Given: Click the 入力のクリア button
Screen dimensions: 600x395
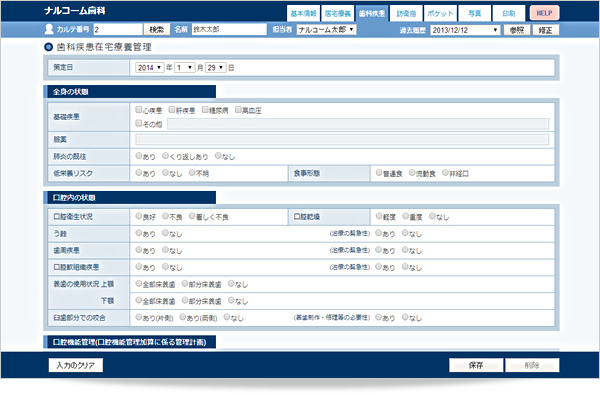Looking at the screenshot, I should 76,365.
